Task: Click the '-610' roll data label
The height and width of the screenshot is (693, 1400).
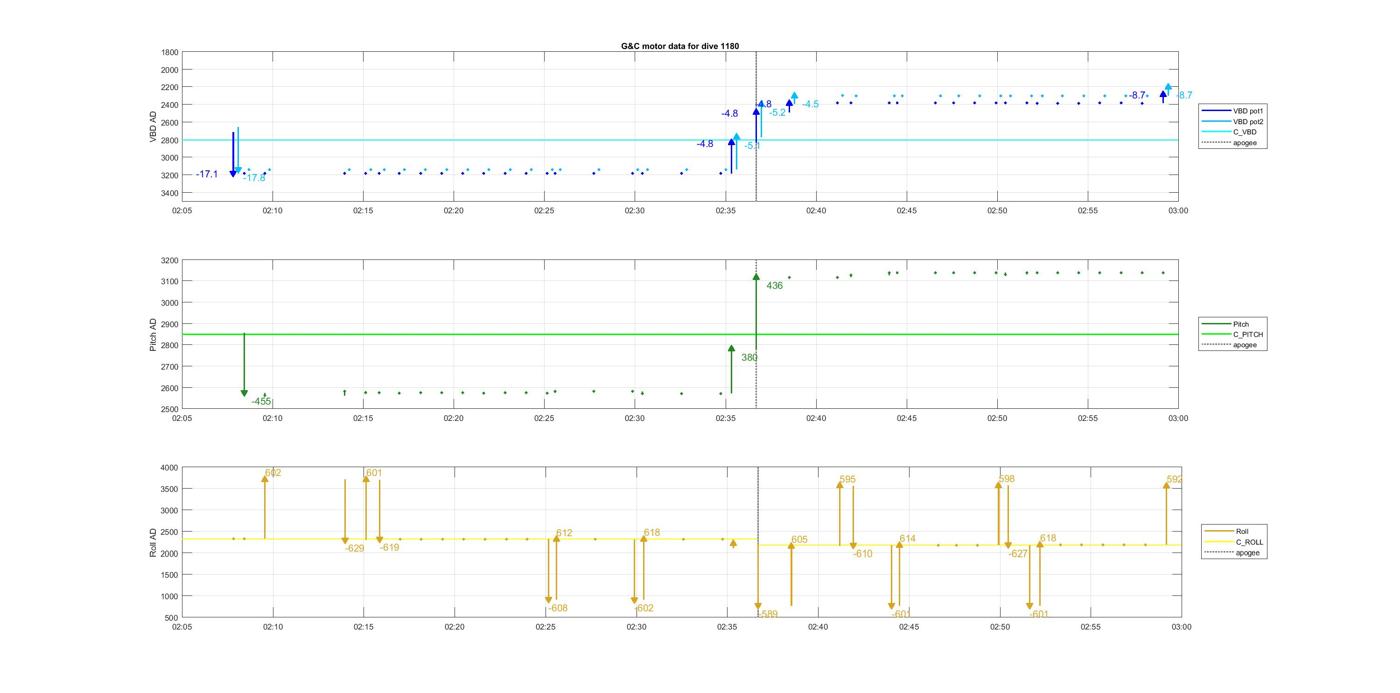Action: pos(863,553)
